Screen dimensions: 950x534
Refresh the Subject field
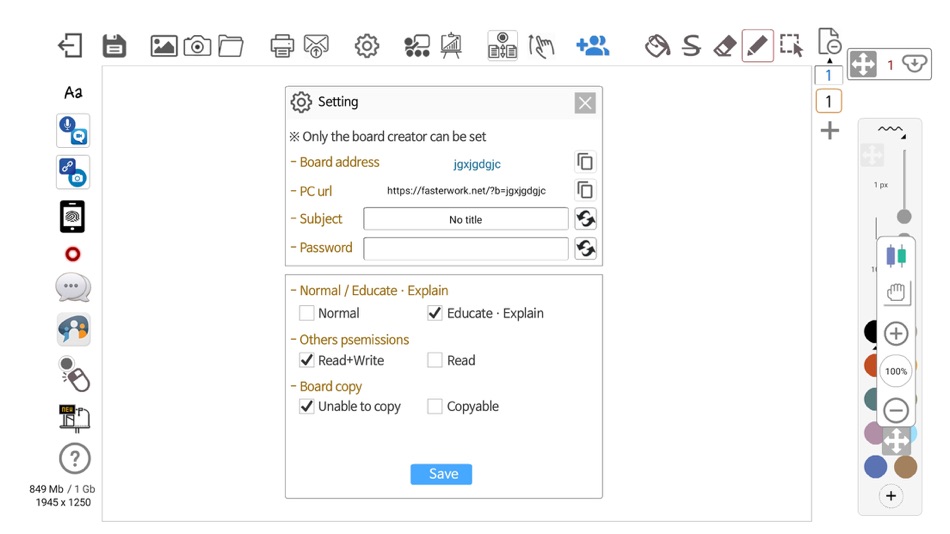[x=585, y=219]
